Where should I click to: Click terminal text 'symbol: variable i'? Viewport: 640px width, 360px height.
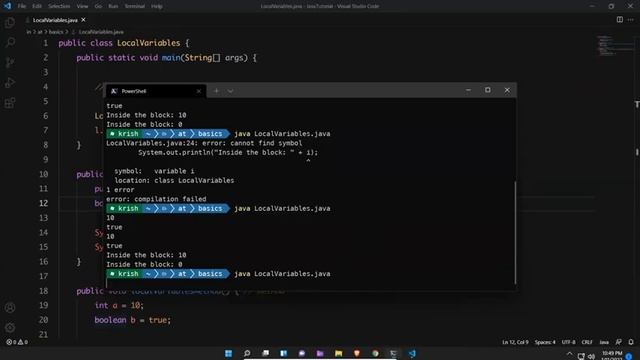[x=154, y=171]
